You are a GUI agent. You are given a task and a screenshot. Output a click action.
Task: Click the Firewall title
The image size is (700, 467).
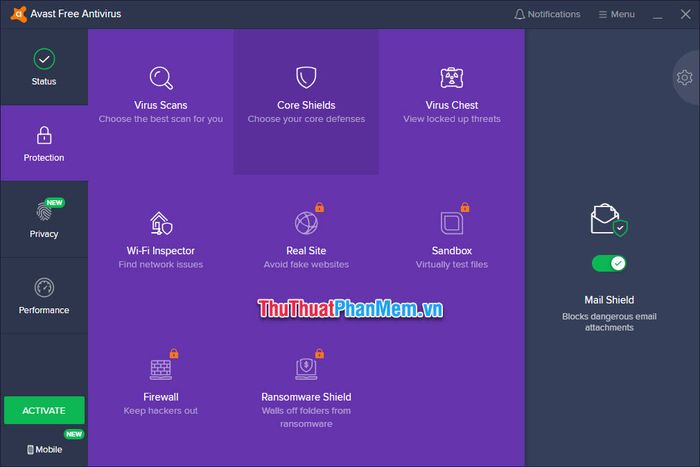pos(161,397)
